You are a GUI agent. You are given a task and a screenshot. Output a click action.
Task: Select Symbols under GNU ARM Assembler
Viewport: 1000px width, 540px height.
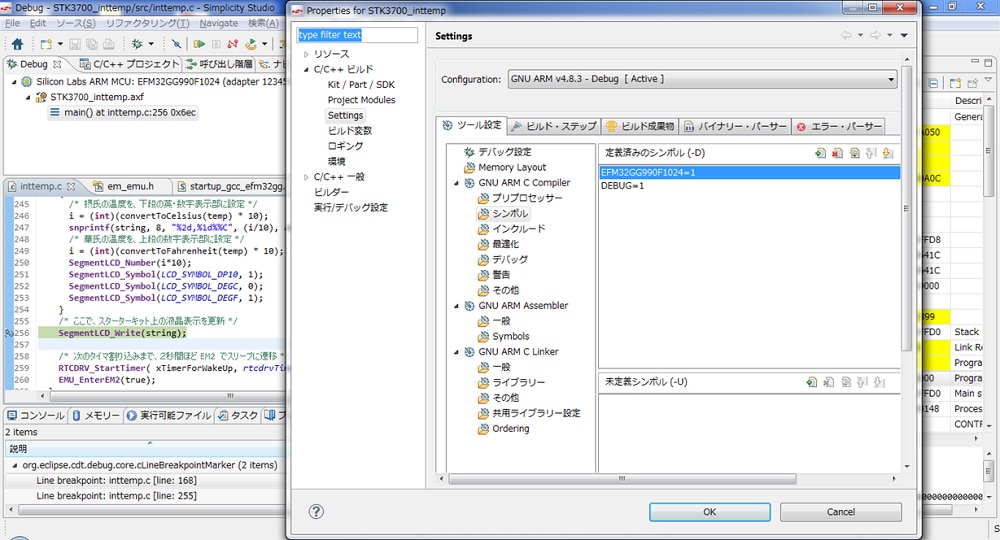point(510,337)
